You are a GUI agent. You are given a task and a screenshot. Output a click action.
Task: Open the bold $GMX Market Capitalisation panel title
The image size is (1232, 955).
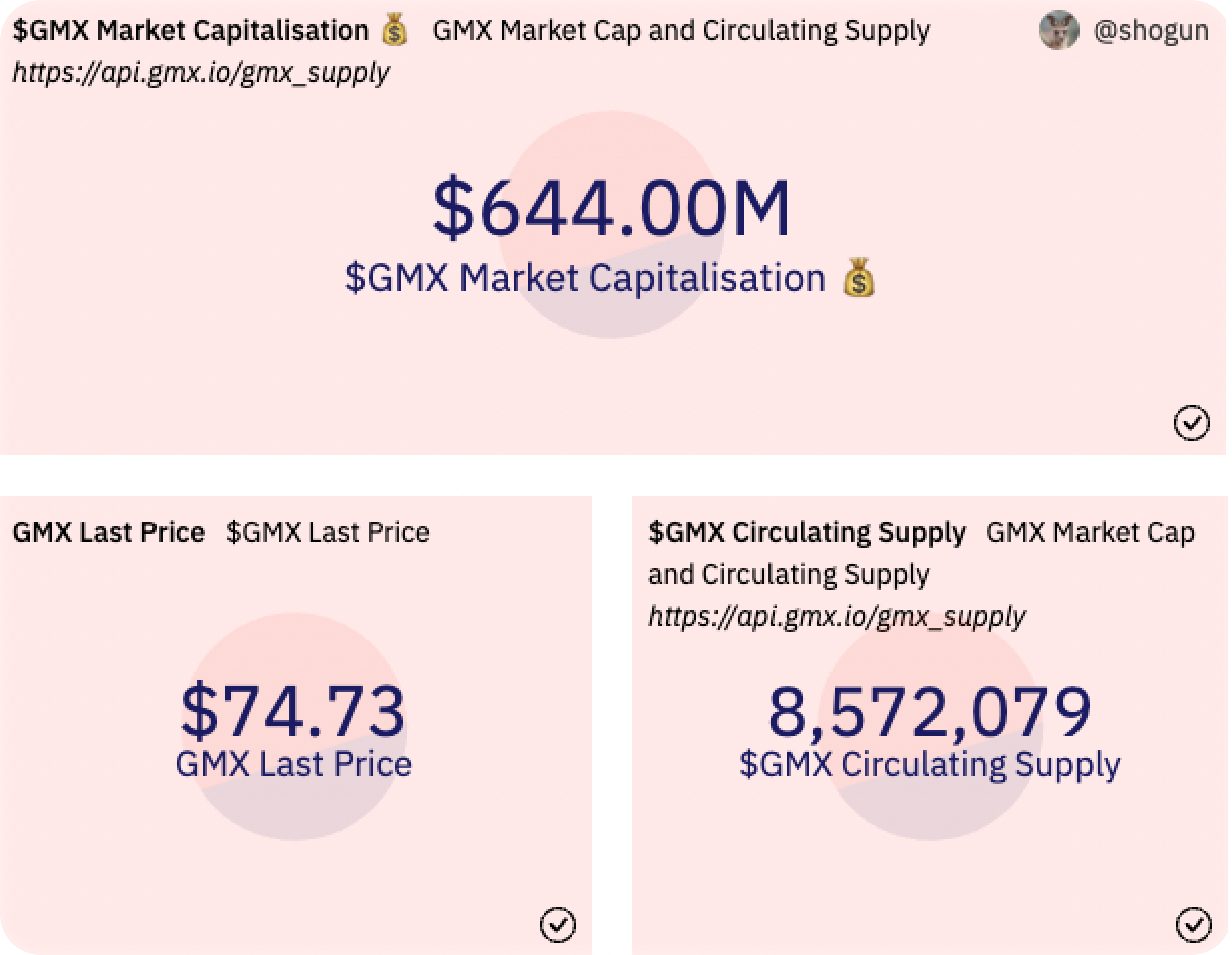pos(191,31)
